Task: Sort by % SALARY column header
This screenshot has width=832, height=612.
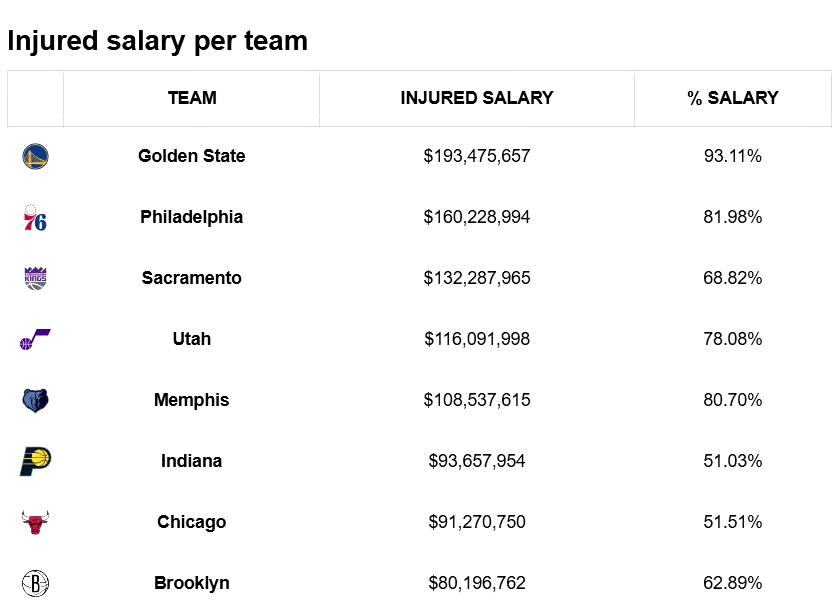Action: (733, 98)
